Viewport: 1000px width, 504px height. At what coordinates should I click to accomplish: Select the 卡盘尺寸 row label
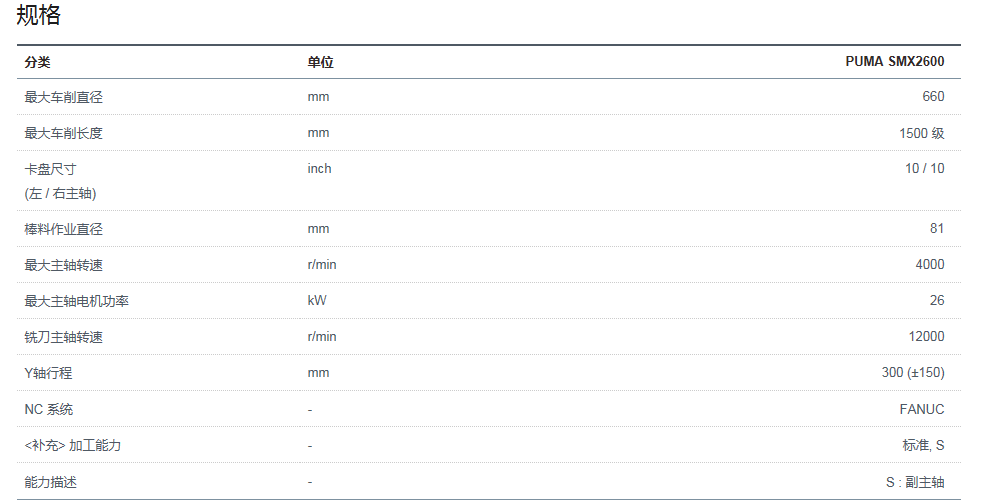[50, 169]
